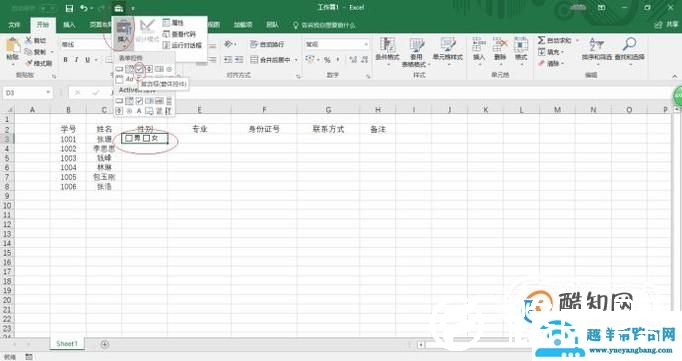This screenshot has height=361, width=682.
Task: Open 属性 properties for the control
Action: 173,22
